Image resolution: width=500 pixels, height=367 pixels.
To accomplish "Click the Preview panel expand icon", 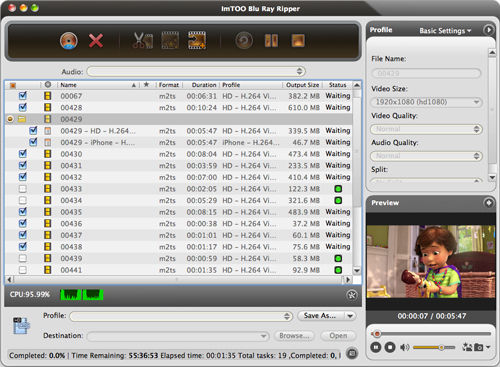I will (488, 202).
